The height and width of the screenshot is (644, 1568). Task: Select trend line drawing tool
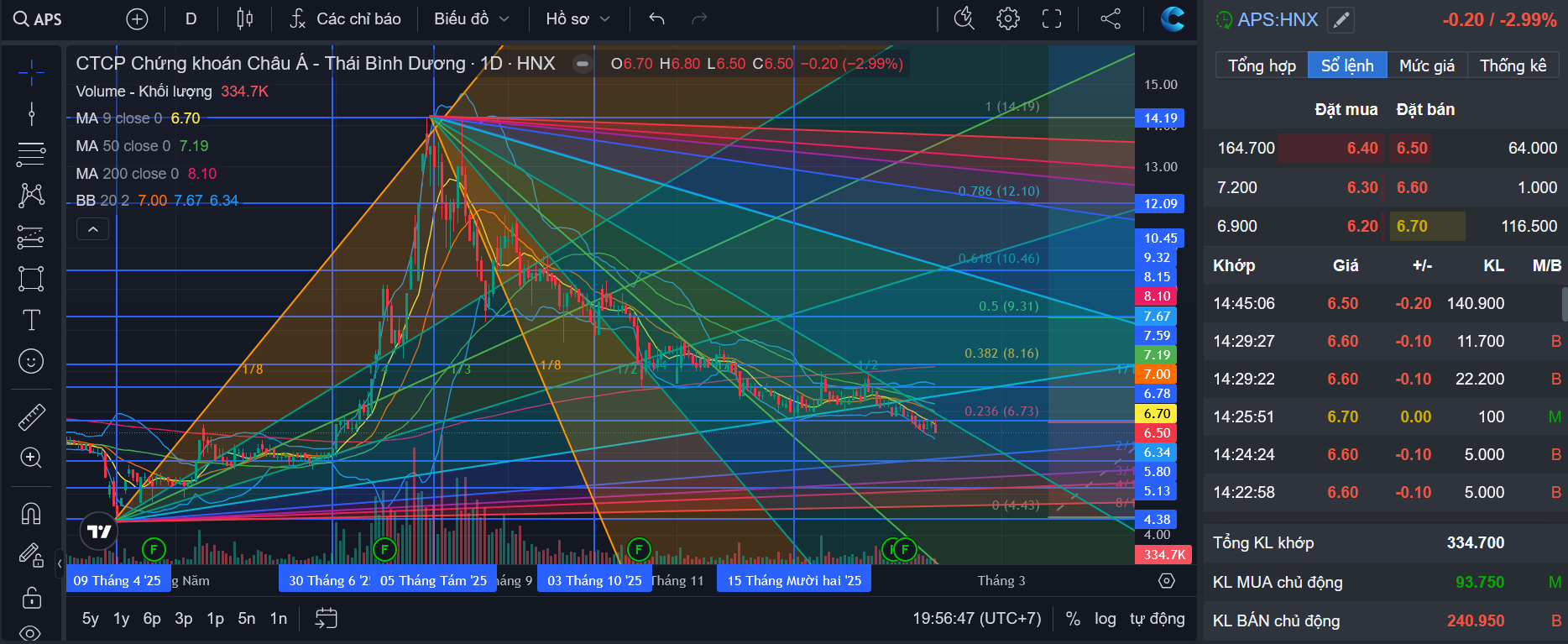31,113
